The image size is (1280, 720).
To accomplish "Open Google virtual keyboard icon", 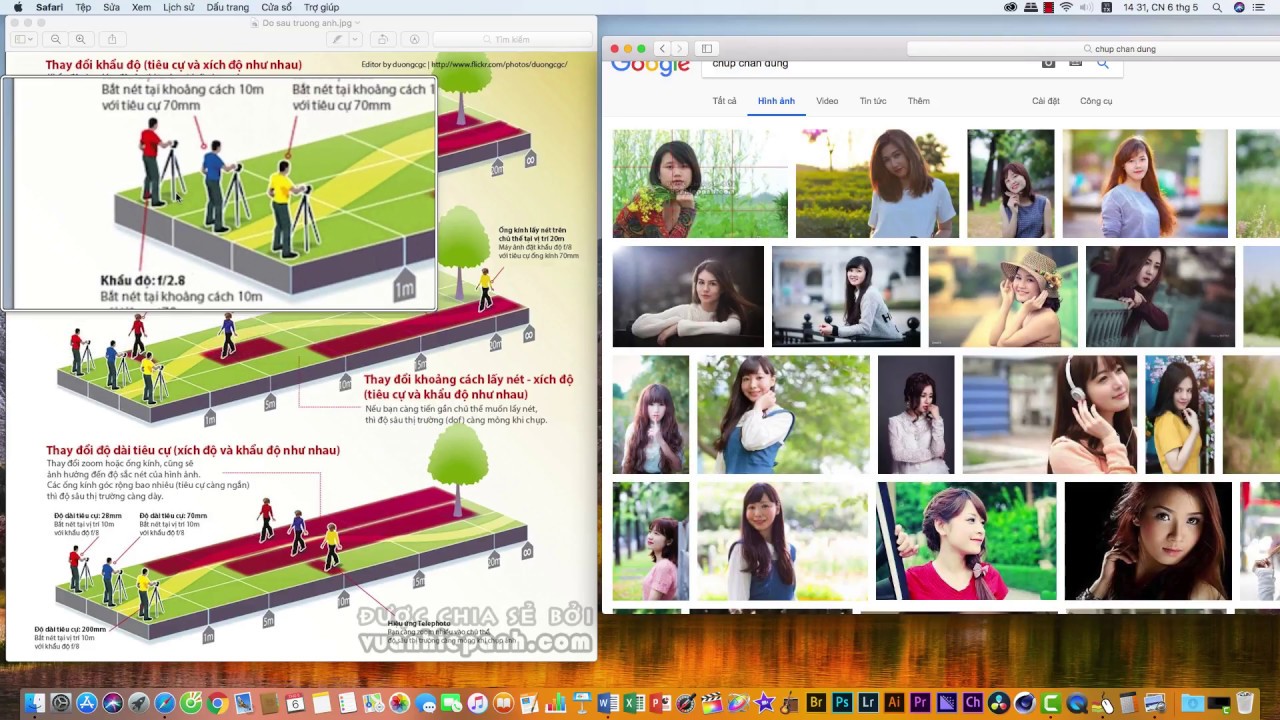I will (1076, 63).
